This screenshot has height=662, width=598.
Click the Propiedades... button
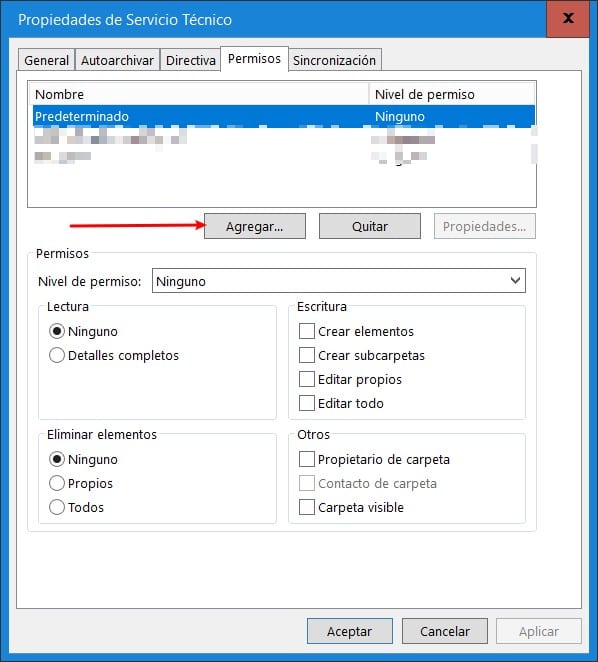click(x=485, y=226)
